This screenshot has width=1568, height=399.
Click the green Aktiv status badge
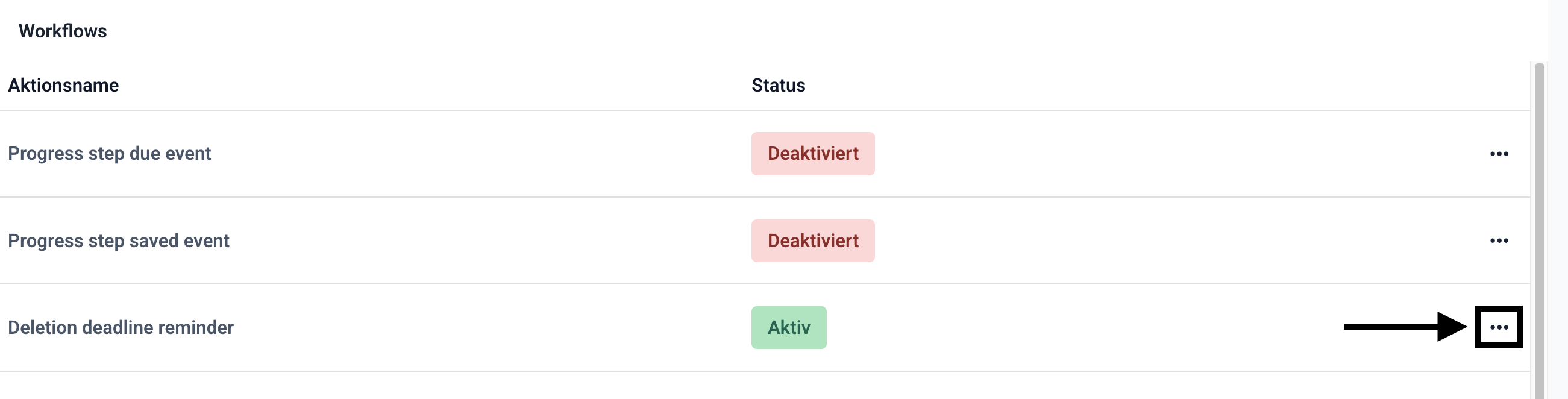[788, 328]
